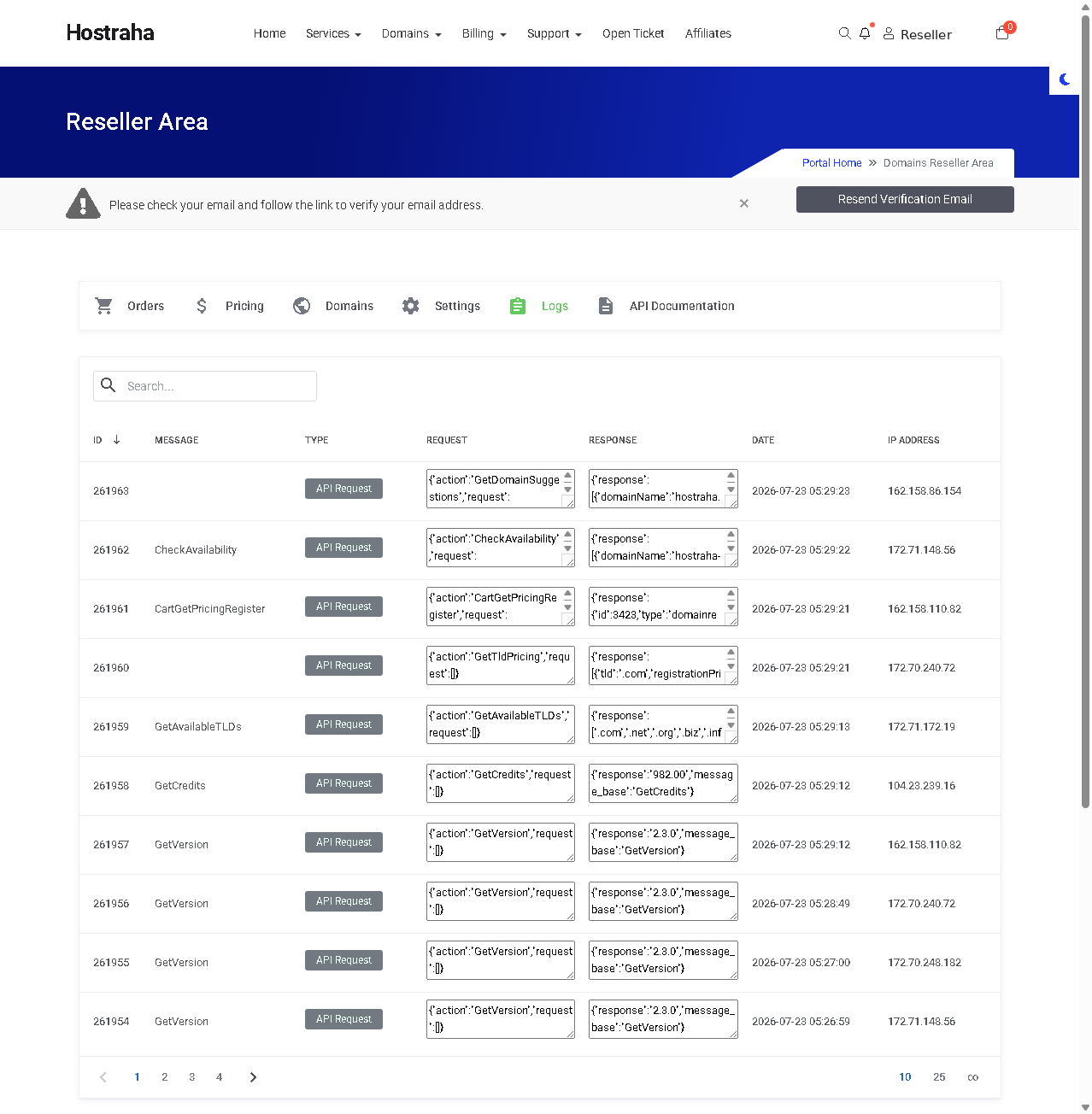The image size is (1092, 1114).
Task: Open the notifications bell icon
Action: 865,33
